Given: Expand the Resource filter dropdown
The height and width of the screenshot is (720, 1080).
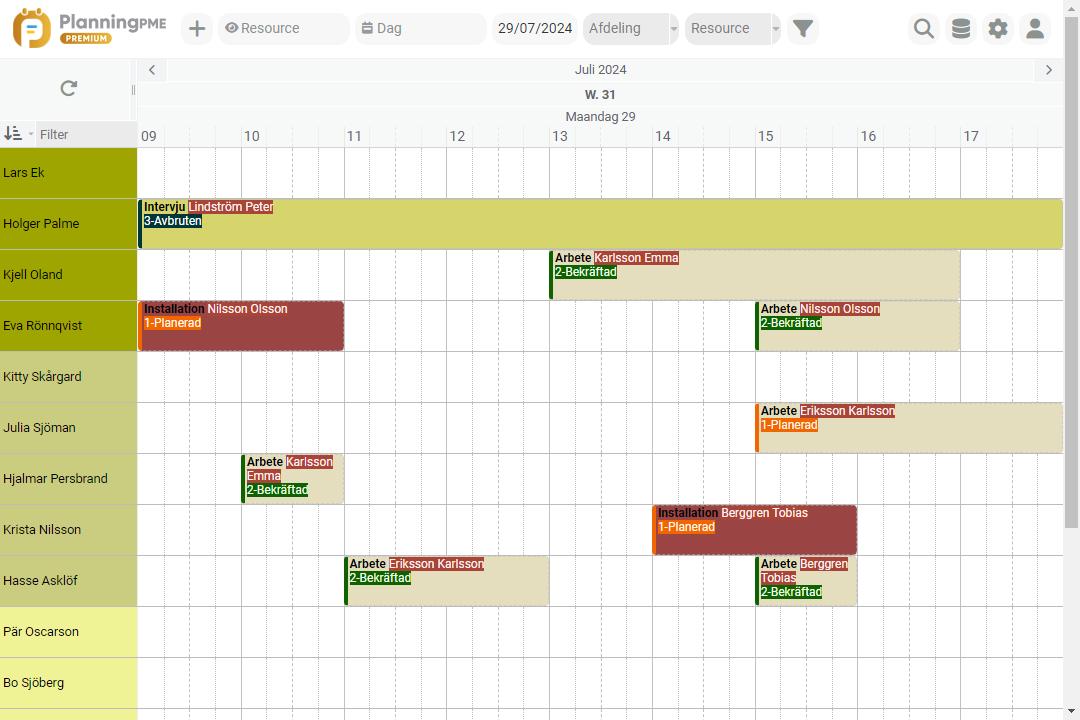Looking at the screenshot, I should click(732, 28).
